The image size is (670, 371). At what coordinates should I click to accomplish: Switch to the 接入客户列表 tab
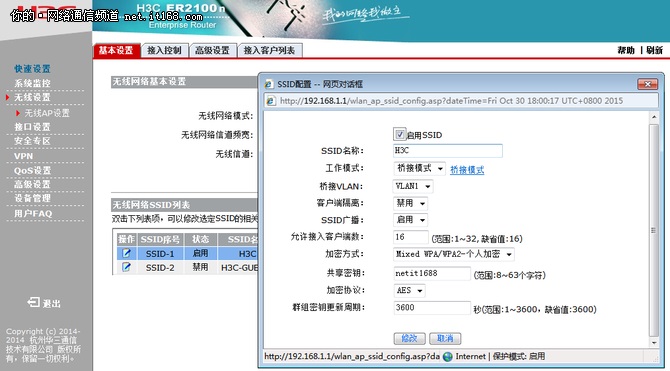pyautogui.click(x=270, y=50)
